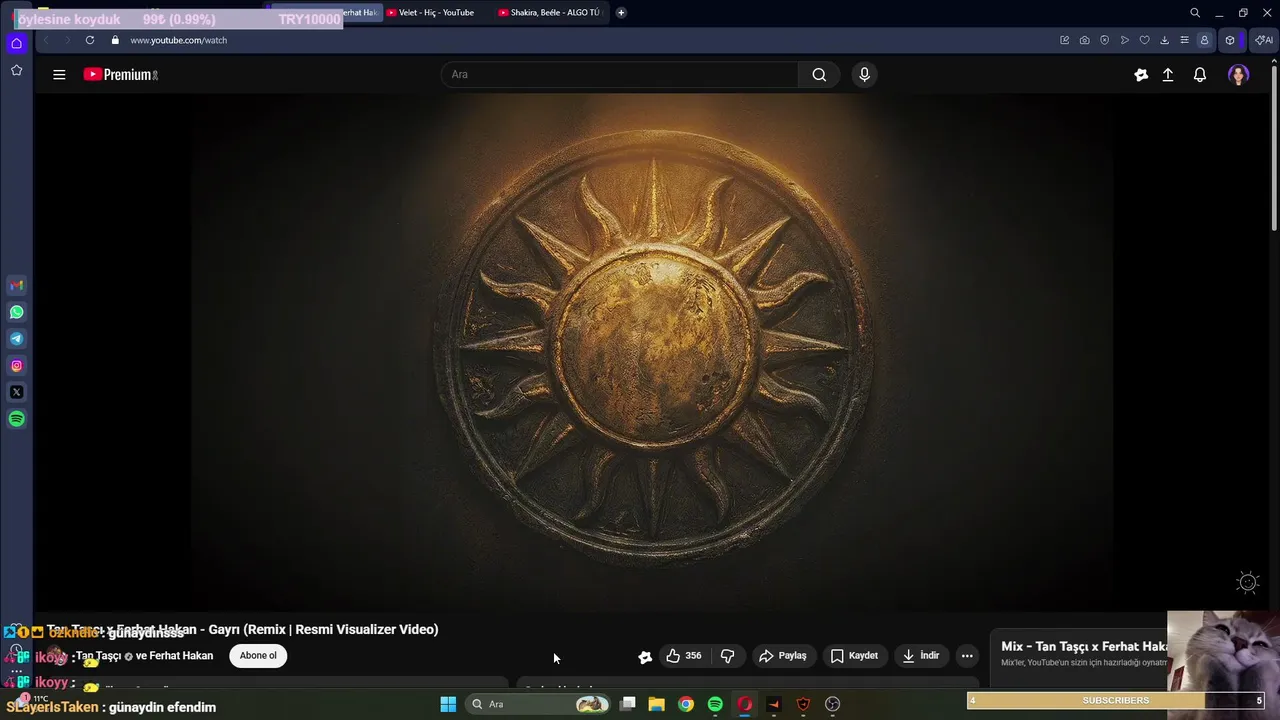Viewport: 1280px width, 720px height.
Task: Switch to Shakira, Beéle ALGO TÚ tab
Action: tap(550, 13)
